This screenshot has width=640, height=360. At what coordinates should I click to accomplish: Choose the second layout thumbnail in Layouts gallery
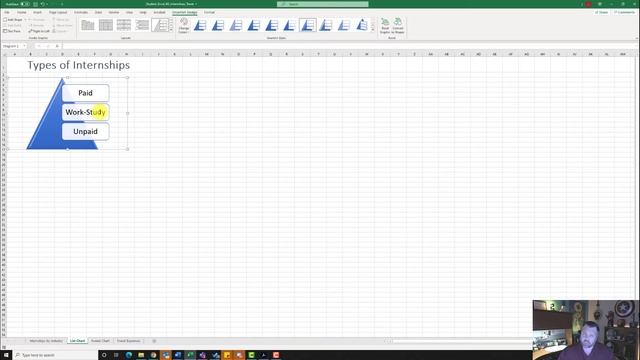coord(106,25)
